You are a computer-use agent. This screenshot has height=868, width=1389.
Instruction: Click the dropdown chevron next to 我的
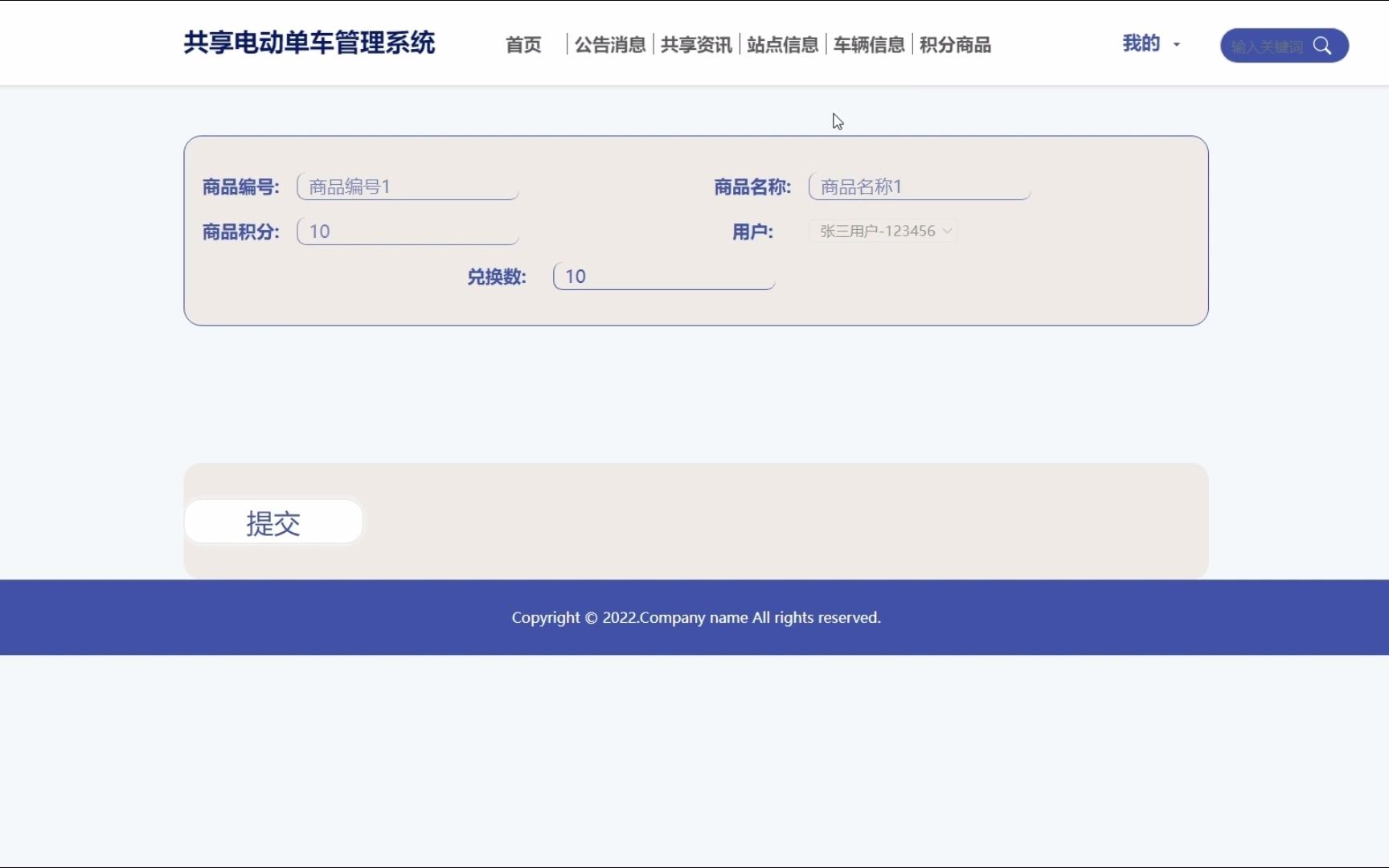point(1176,45)
